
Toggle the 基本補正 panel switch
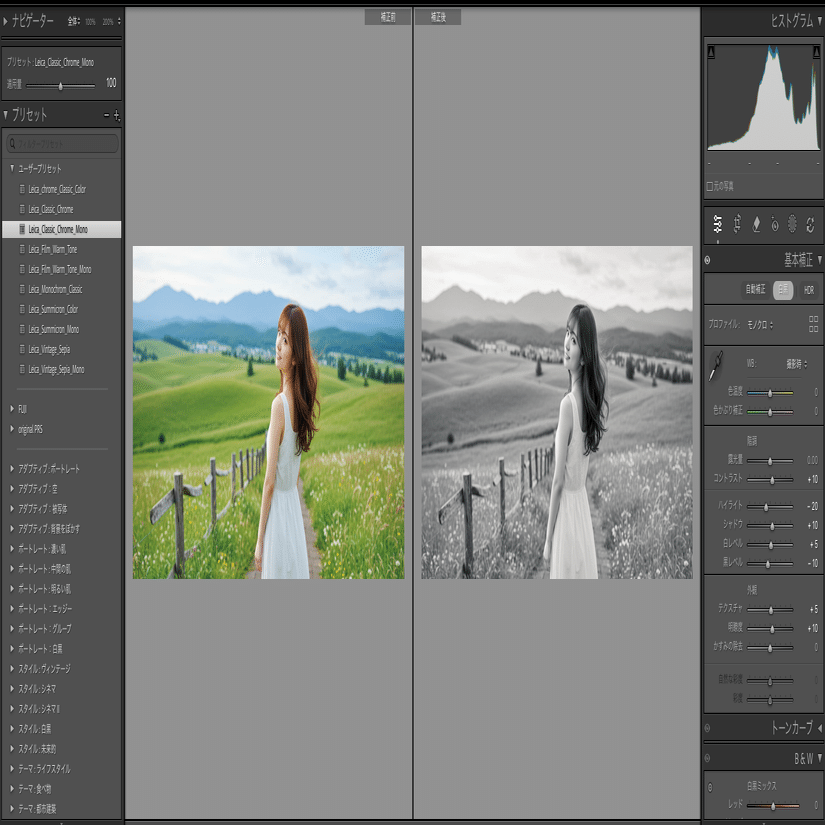[707, 260]
